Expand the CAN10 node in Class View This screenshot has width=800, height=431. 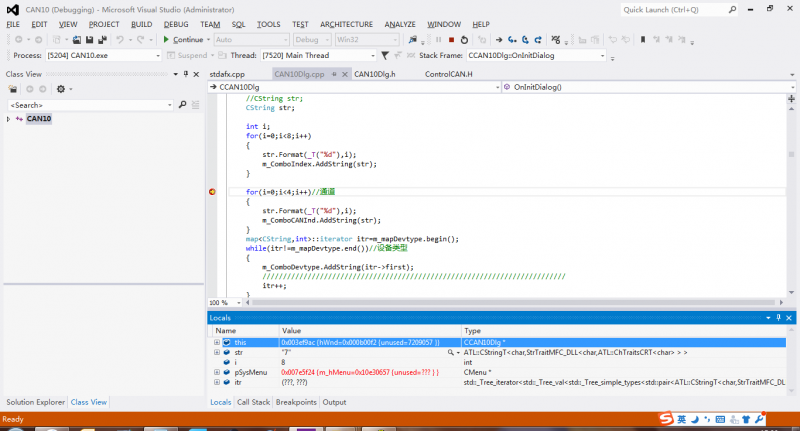[x=9, y=119]
